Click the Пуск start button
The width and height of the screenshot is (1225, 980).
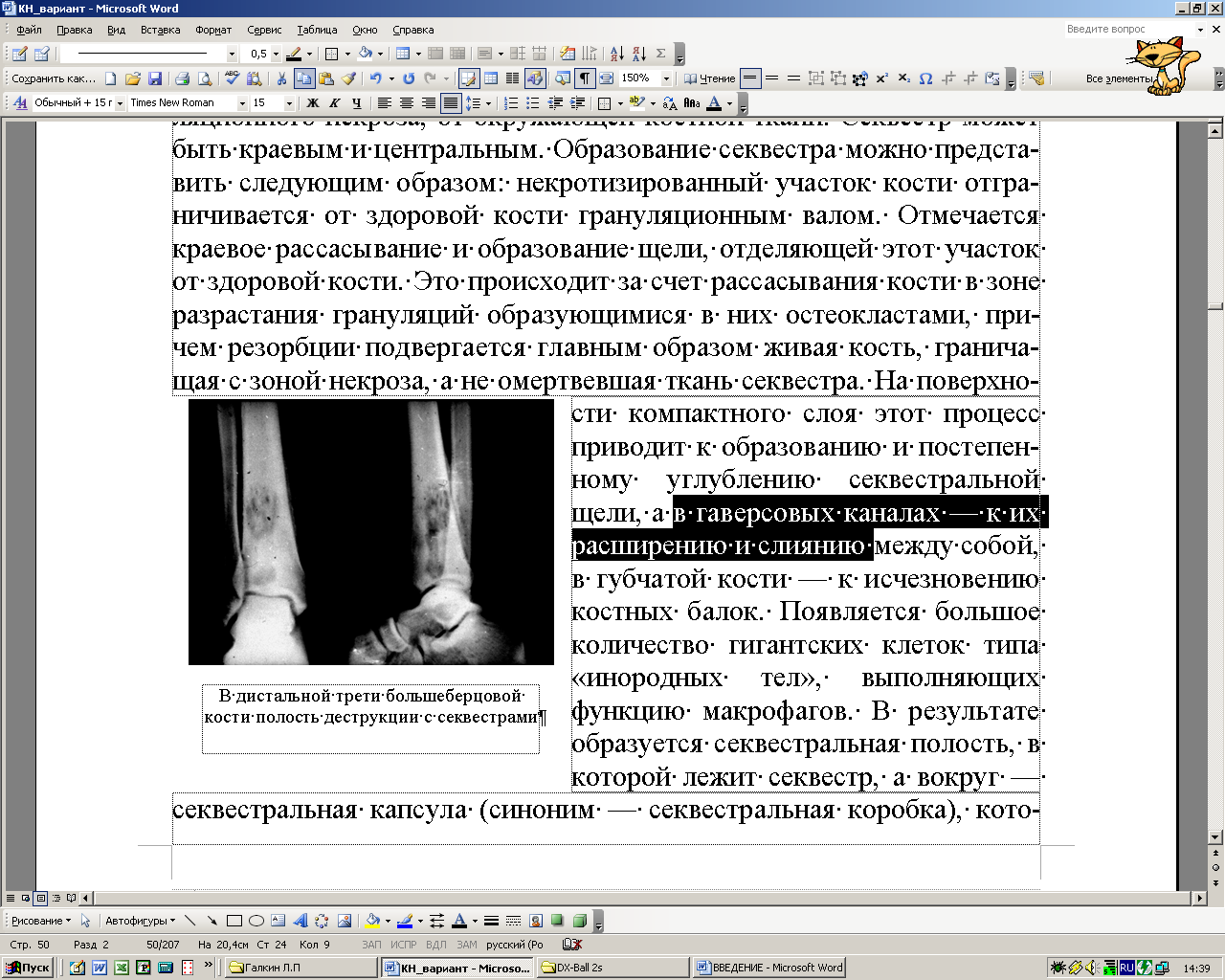[28, 968]
